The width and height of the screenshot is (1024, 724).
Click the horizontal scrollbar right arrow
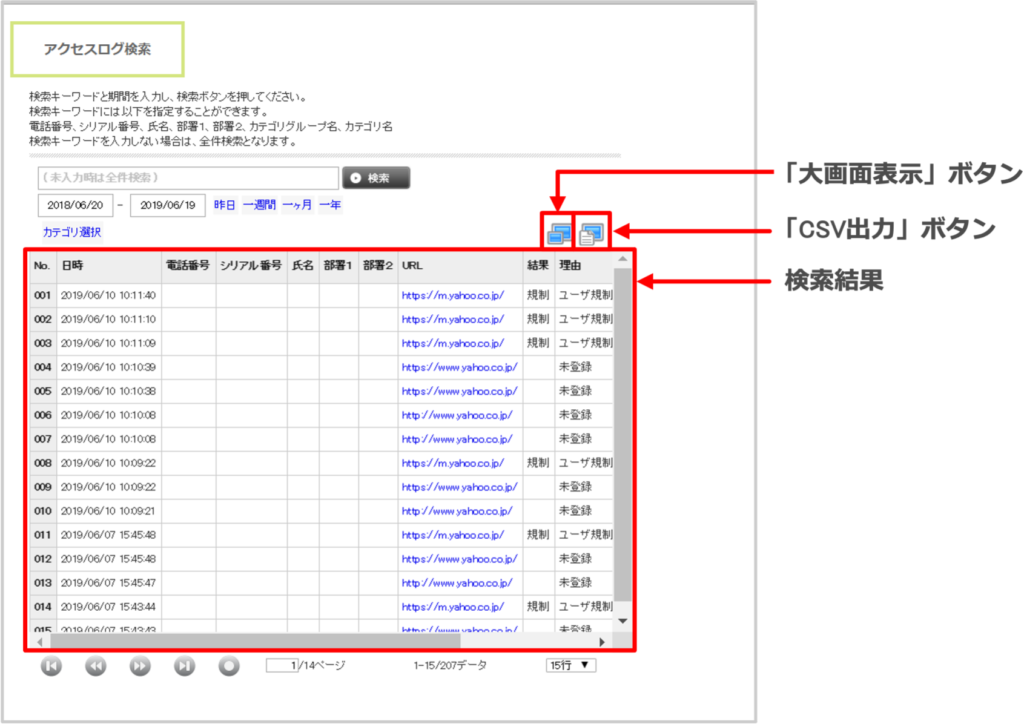click(x=602, y=641)
